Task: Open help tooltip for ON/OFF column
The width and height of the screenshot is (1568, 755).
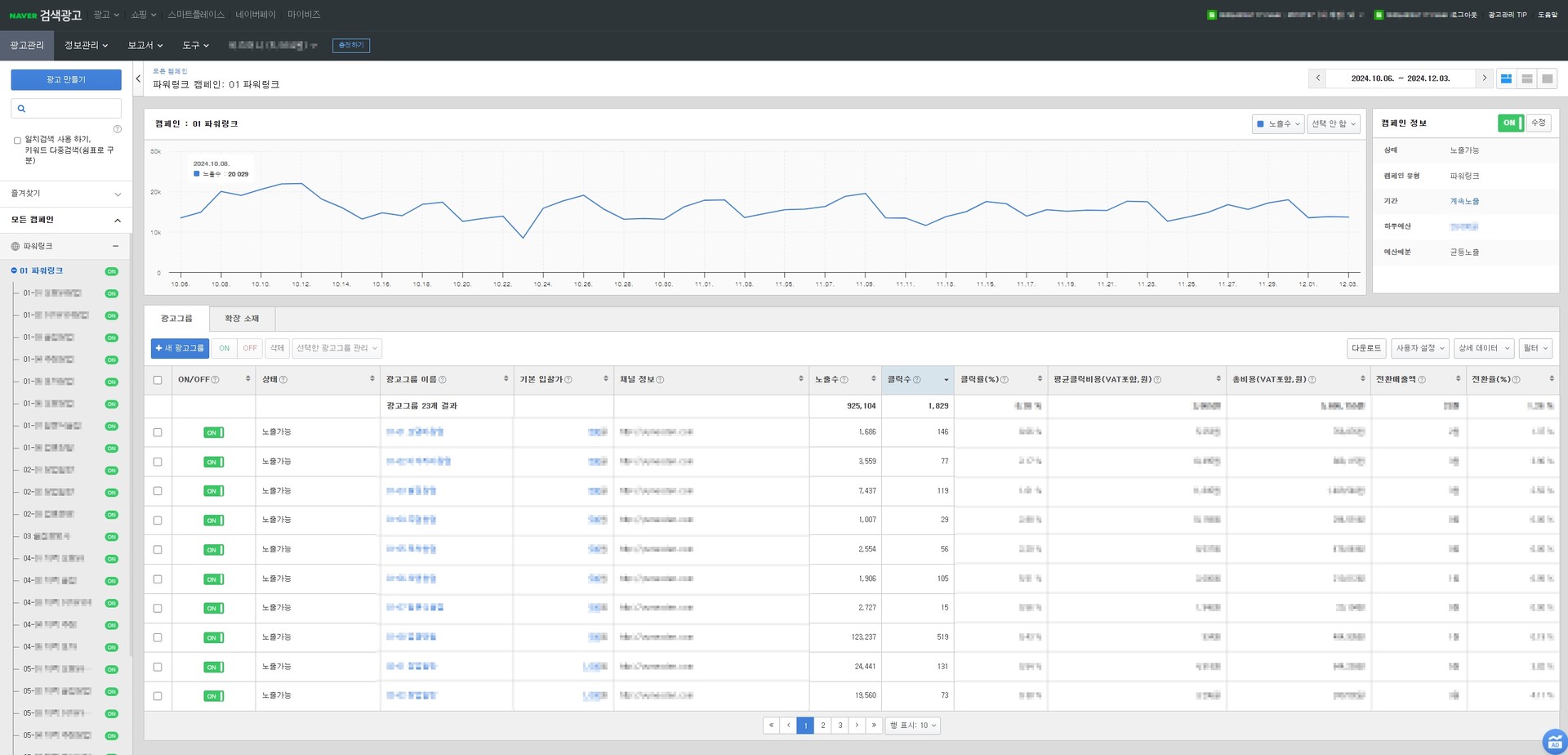Action: click(x=216, y=380)
